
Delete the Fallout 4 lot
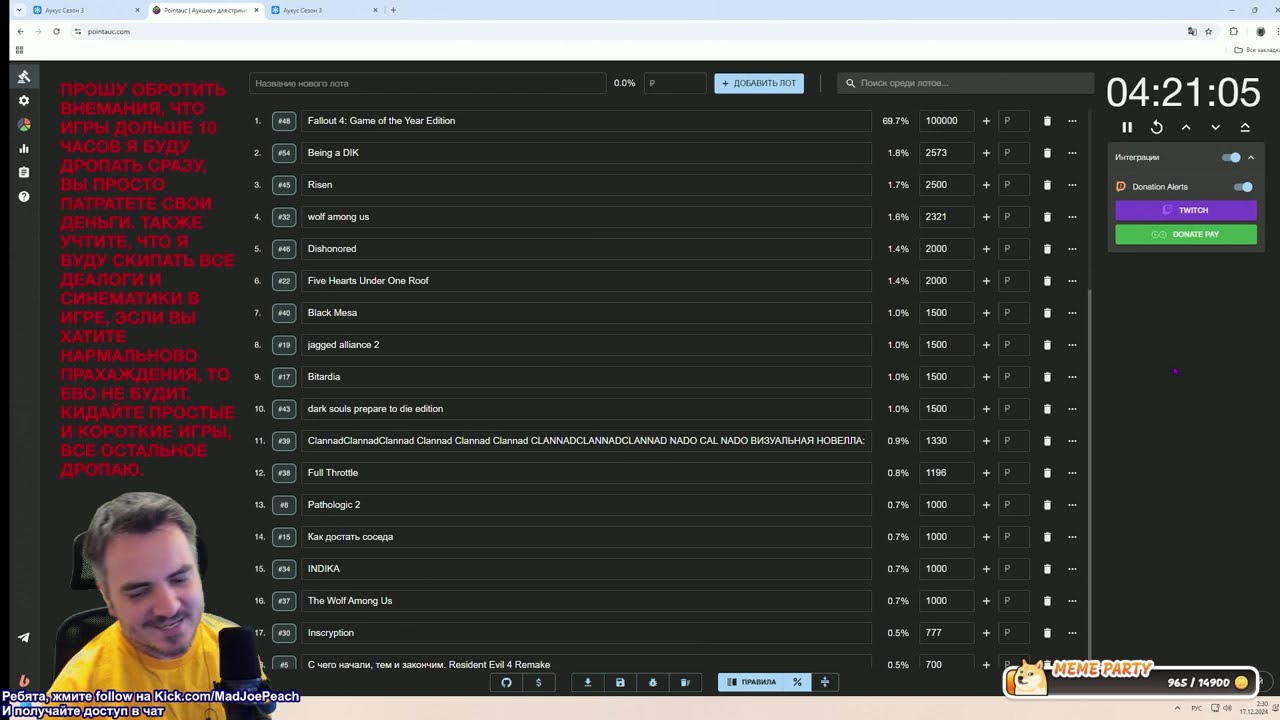click(1047, 121)
